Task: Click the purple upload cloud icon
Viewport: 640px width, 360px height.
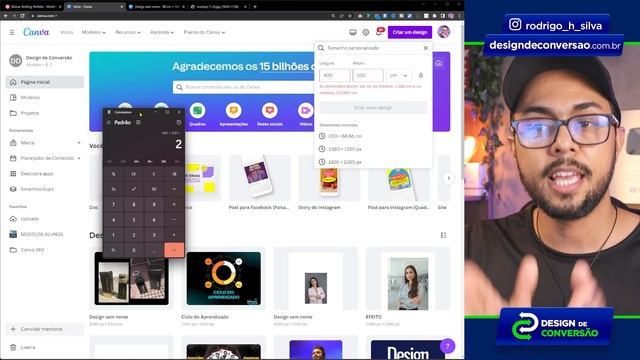Action: 439,63
